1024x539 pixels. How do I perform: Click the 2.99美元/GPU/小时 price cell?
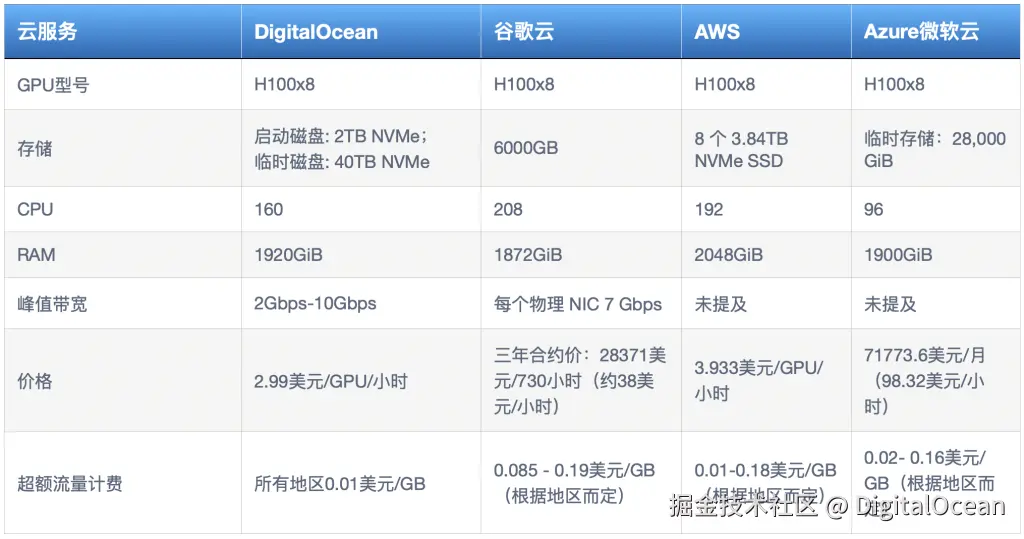pos(331,381)
